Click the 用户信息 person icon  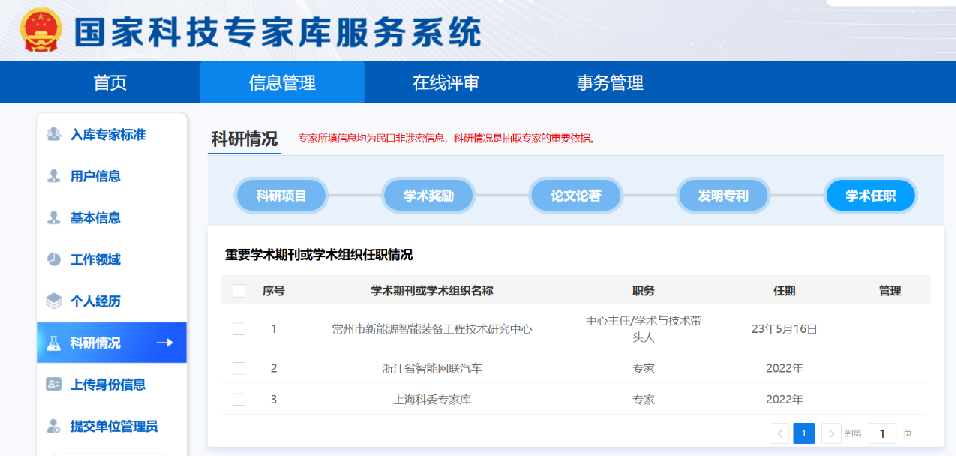click(x=54, y=176)
